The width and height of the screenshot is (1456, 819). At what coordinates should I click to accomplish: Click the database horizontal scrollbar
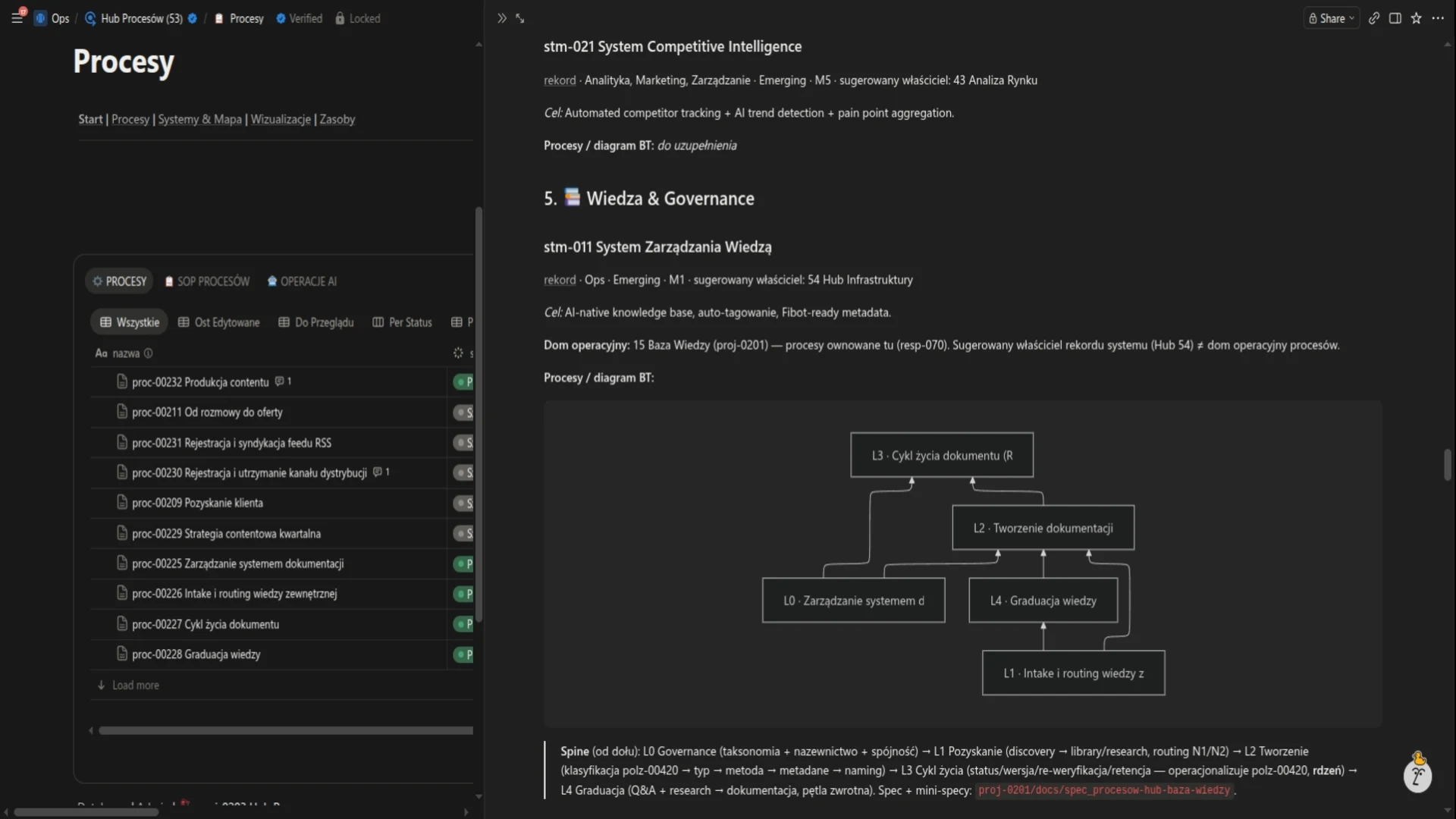pos(286,731)
